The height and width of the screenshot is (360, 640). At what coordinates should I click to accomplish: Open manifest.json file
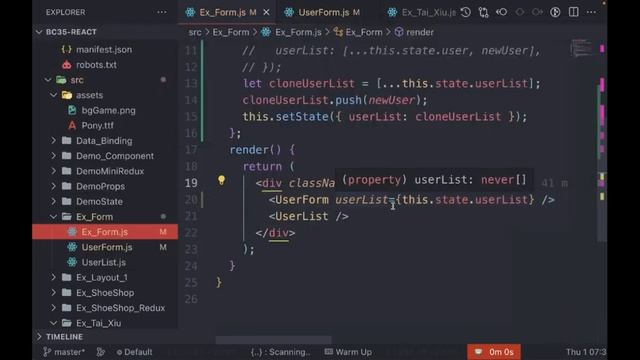[x=104, y=49]
